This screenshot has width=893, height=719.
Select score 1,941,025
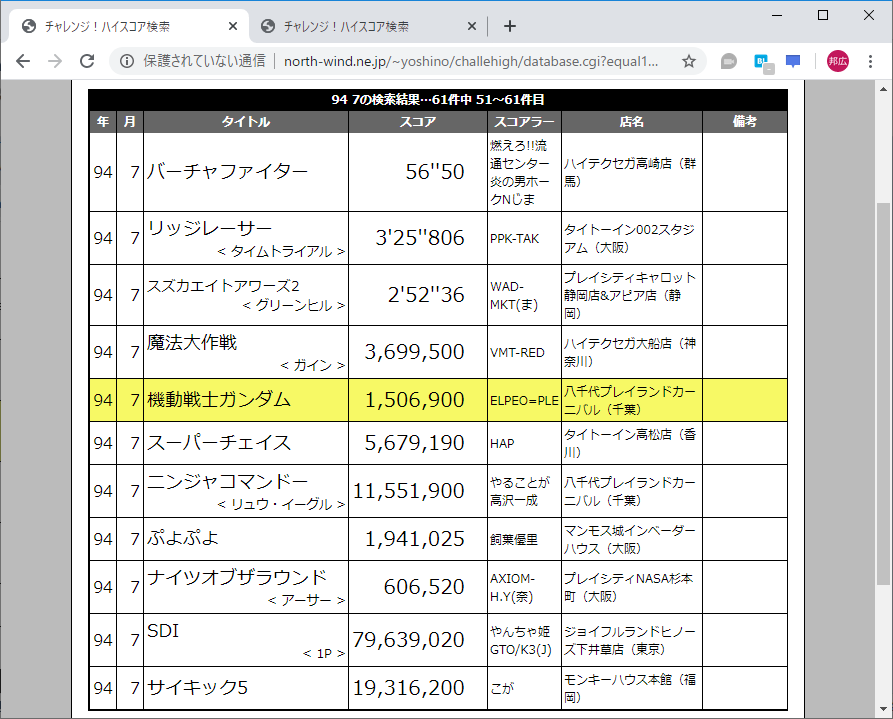tap(414, 538)
